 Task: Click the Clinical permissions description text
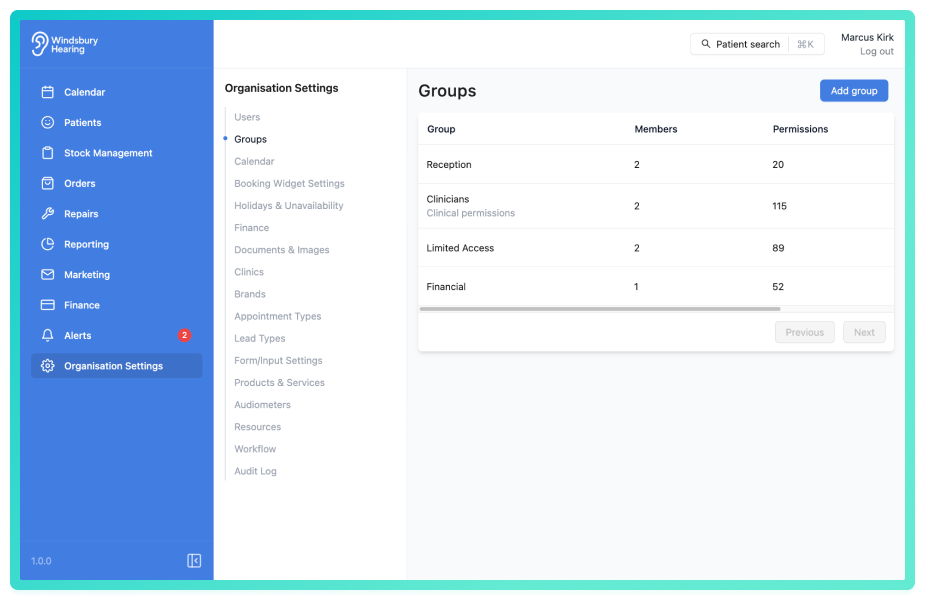click(x=470, y=213)
